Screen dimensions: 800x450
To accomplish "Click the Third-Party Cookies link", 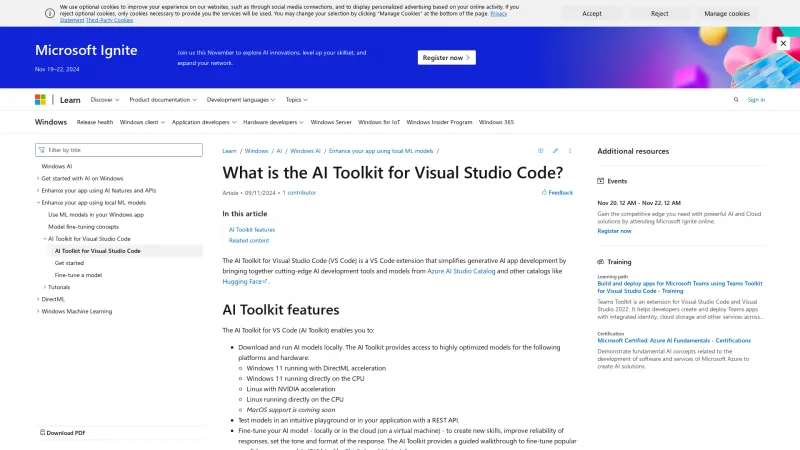I will 109,20.
